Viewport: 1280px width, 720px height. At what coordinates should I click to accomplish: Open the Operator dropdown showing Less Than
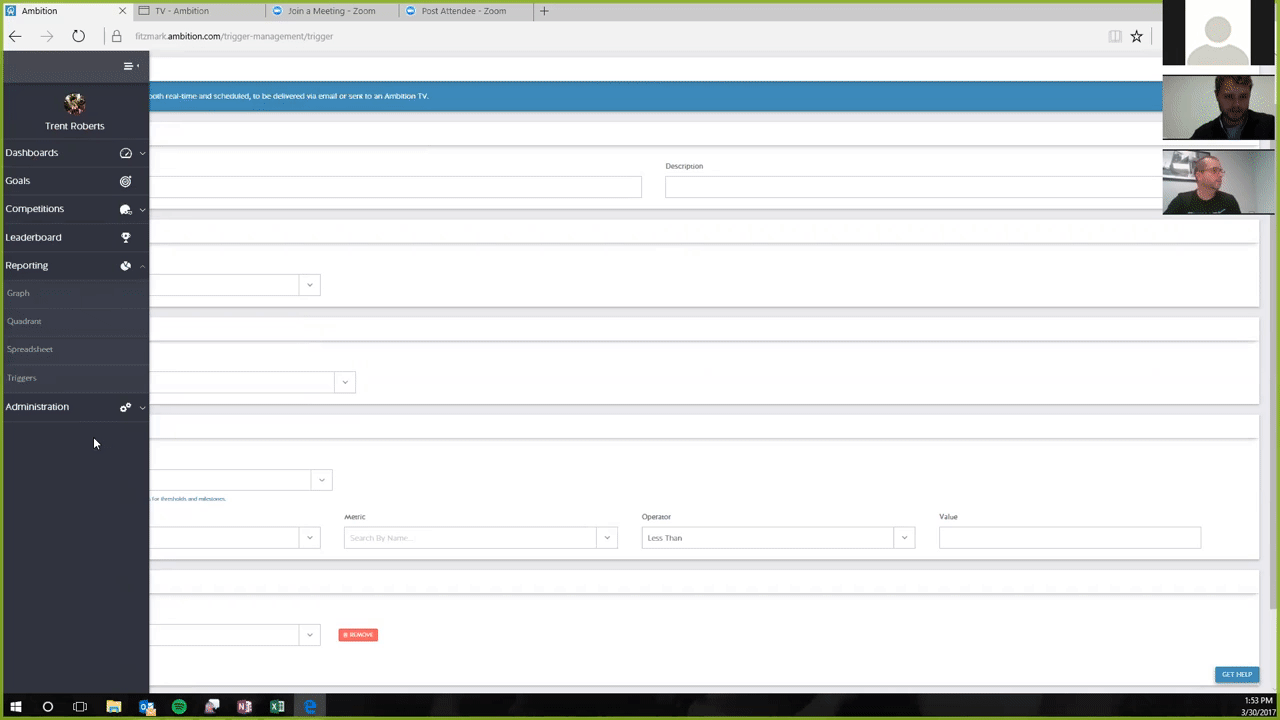(777, 538)
